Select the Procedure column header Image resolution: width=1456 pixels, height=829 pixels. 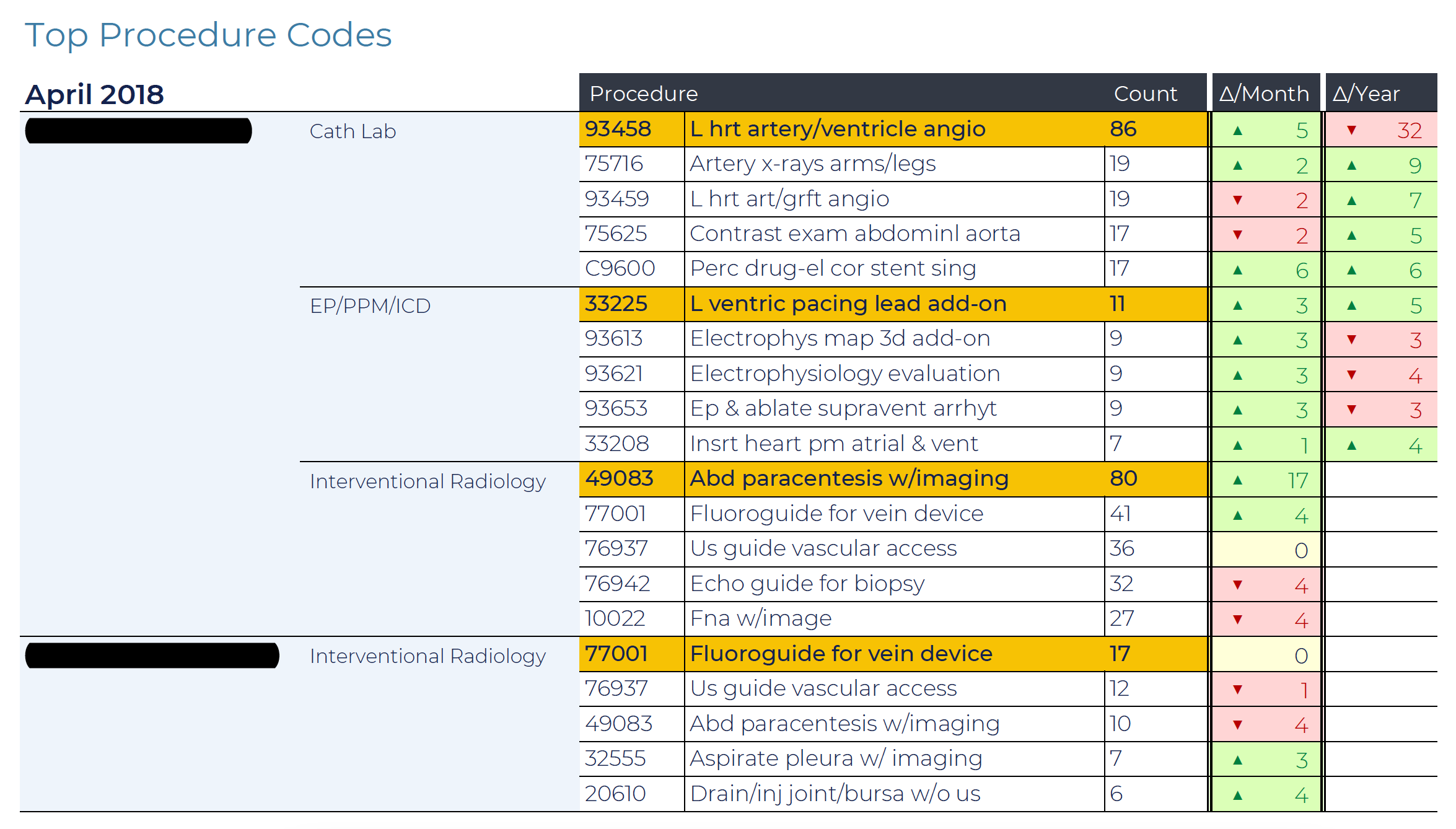pos(643,94)
